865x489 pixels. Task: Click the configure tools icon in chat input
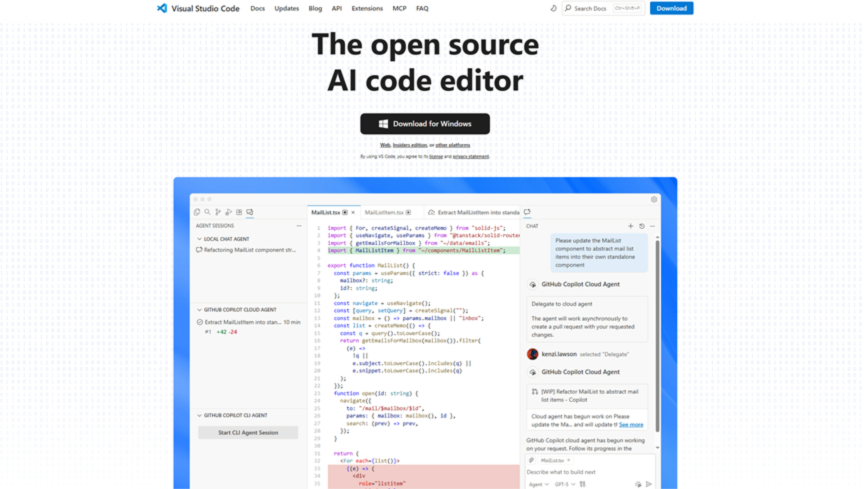pyautogui.click(x=583, y=484)
